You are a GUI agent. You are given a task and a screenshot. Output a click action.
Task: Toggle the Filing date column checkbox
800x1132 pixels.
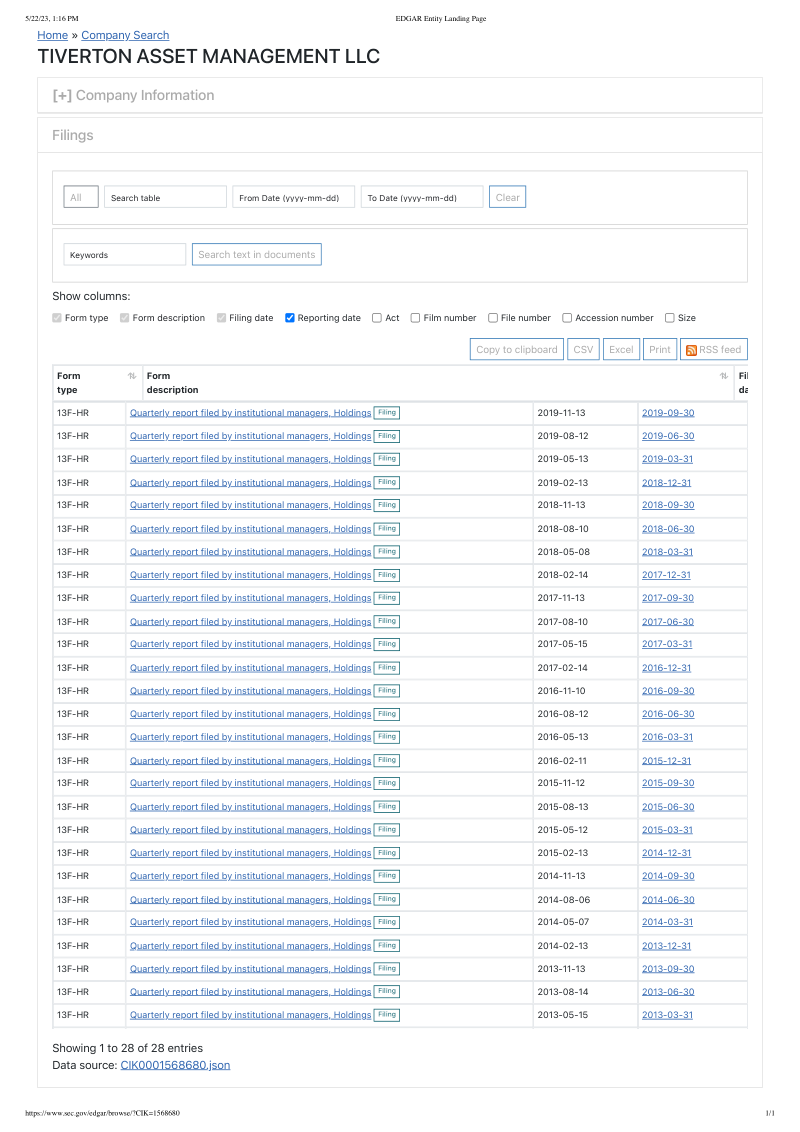pyautogui.click(x=222, y=318)
